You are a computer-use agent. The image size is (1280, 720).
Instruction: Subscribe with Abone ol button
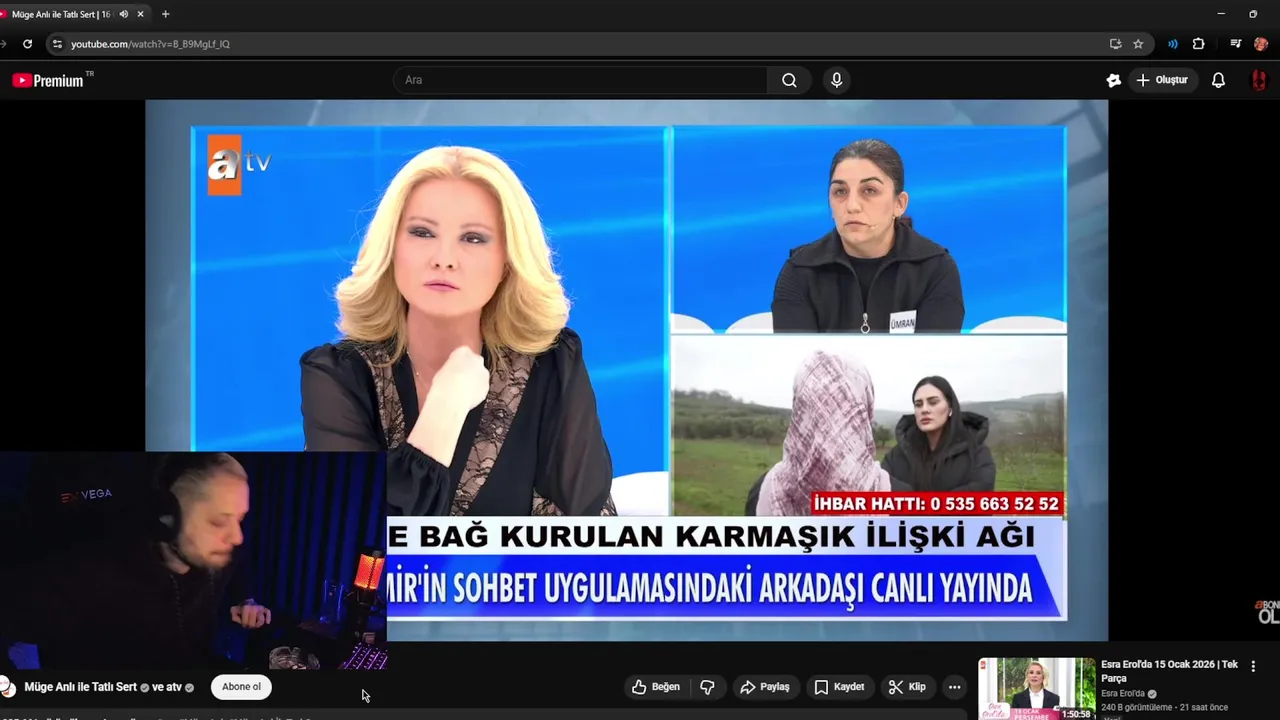click(x=241, y=687)
